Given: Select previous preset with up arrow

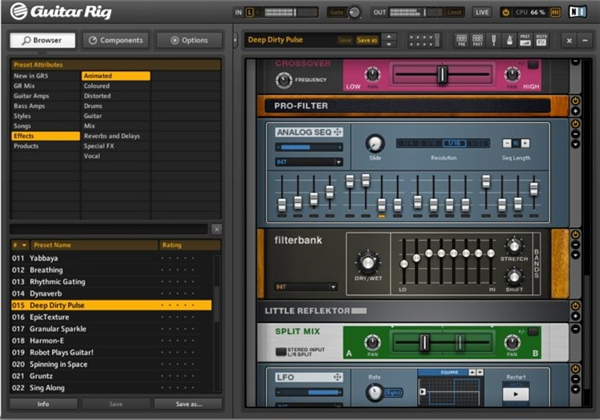Looking at the screenshot, I should (x=389, y=37).
